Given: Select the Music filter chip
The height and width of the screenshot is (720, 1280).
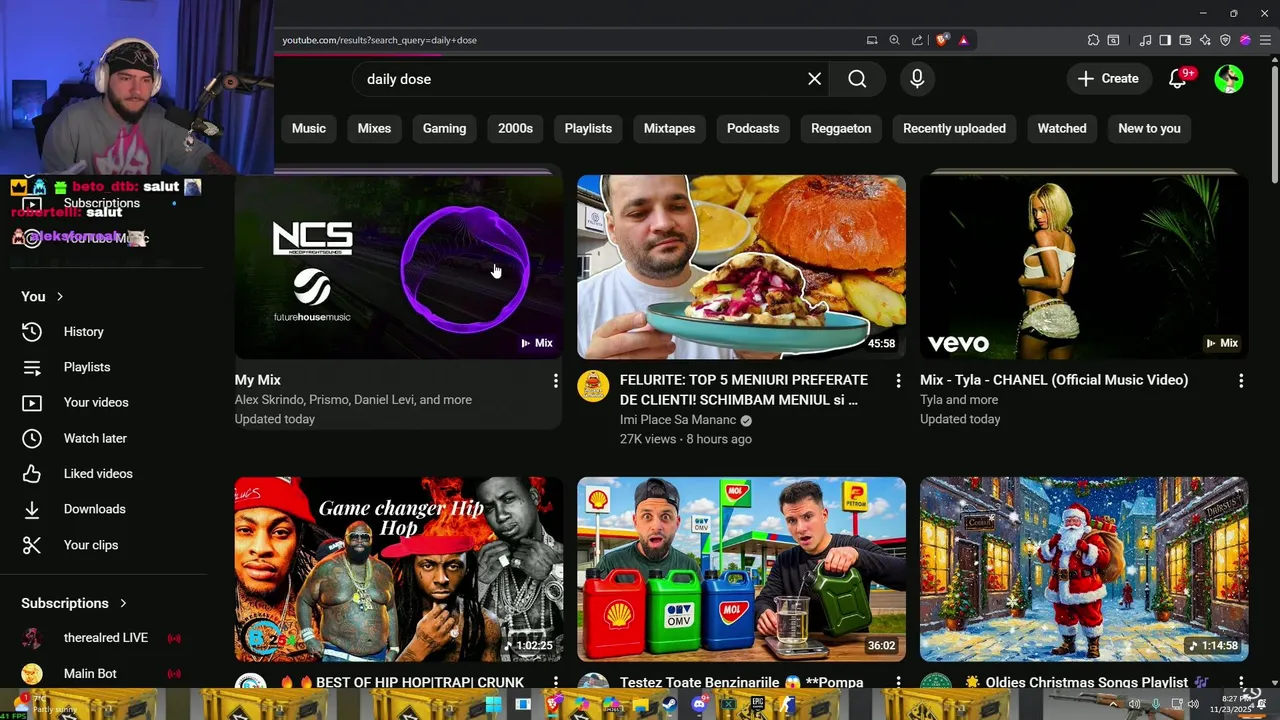Looking at the screenshot, I should [x=308, y=128].
